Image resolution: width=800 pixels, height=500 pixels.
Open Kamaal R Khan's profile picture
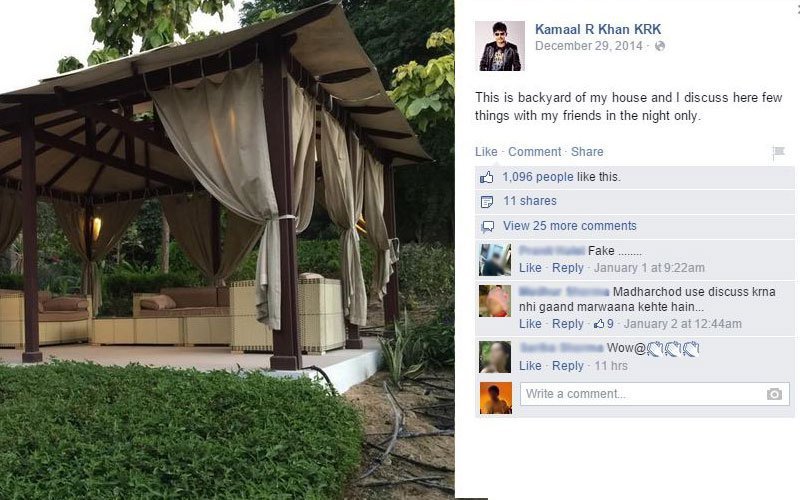[x=499, y=46]
